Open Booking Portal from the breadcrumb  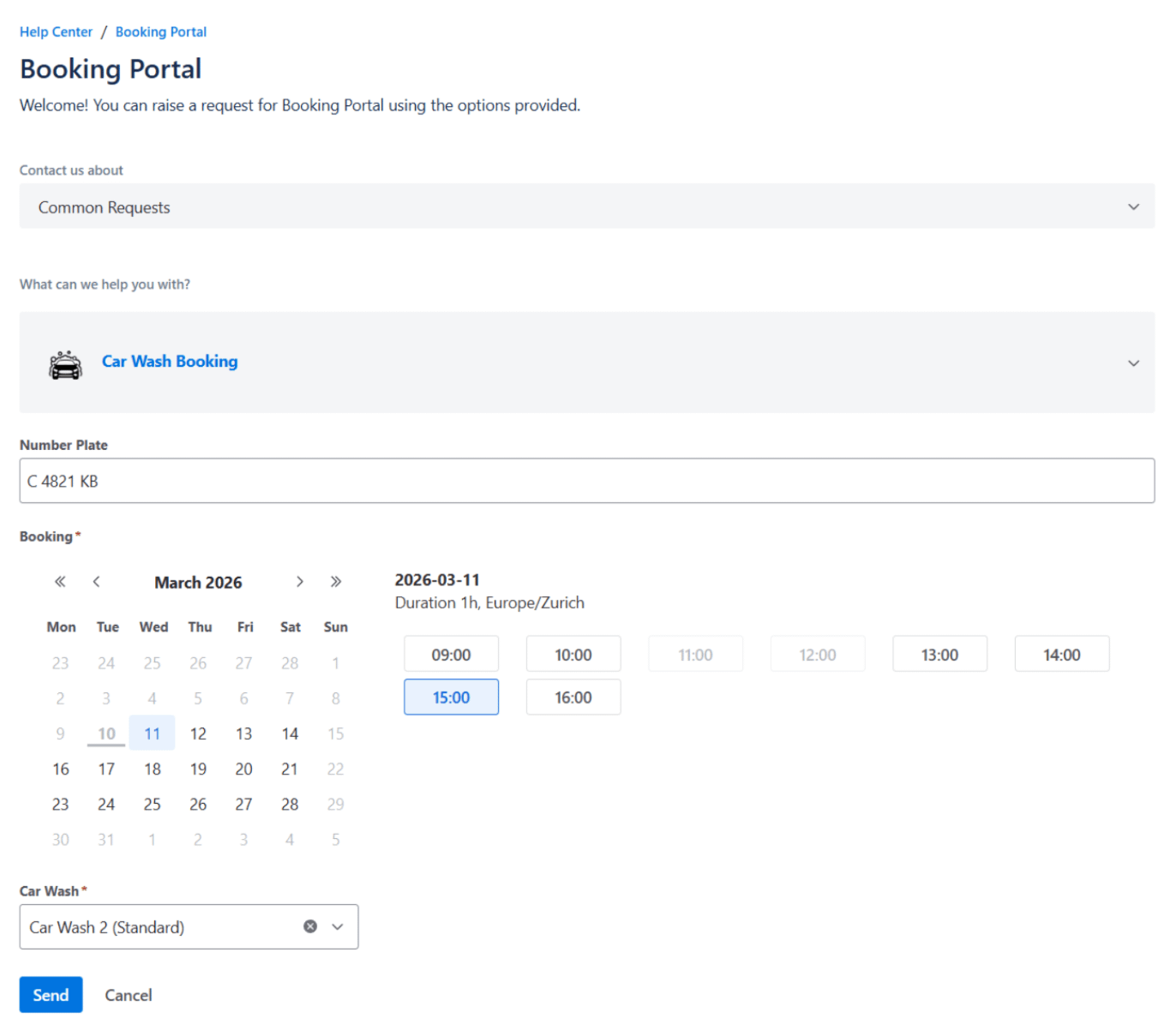(160, 32)
